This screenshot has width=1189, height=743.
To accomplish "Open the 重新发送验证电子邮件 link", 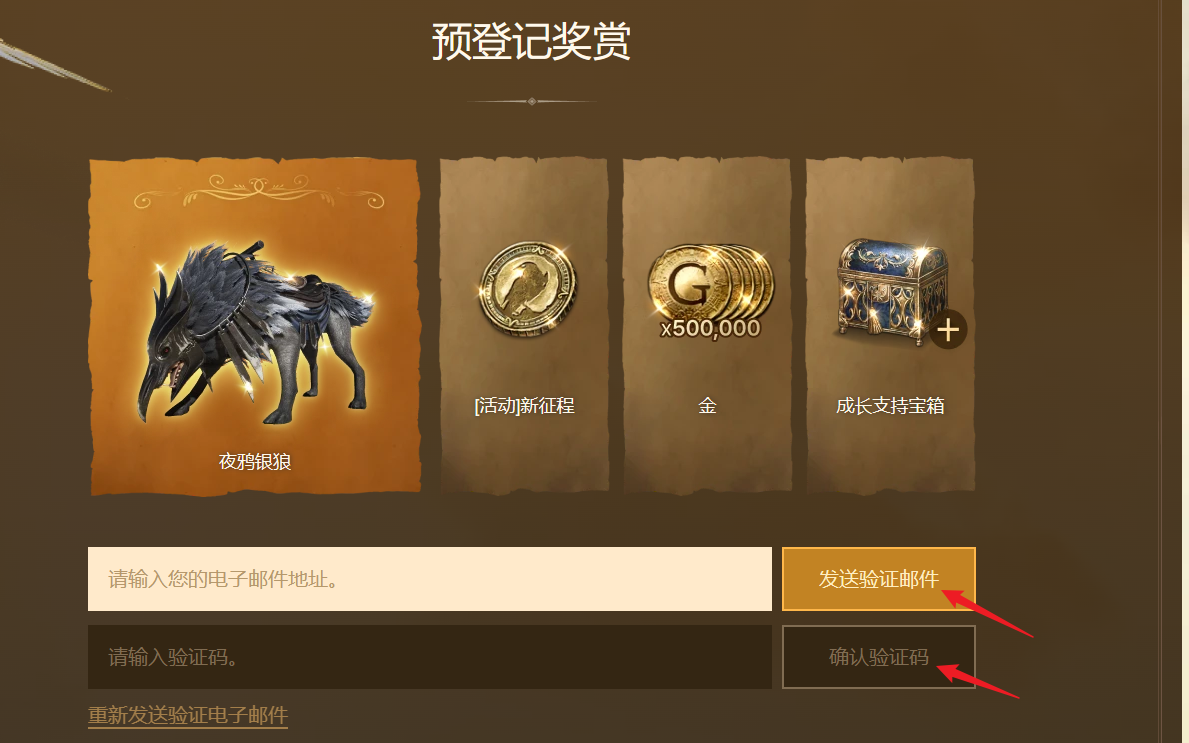I will click(188, 715).
